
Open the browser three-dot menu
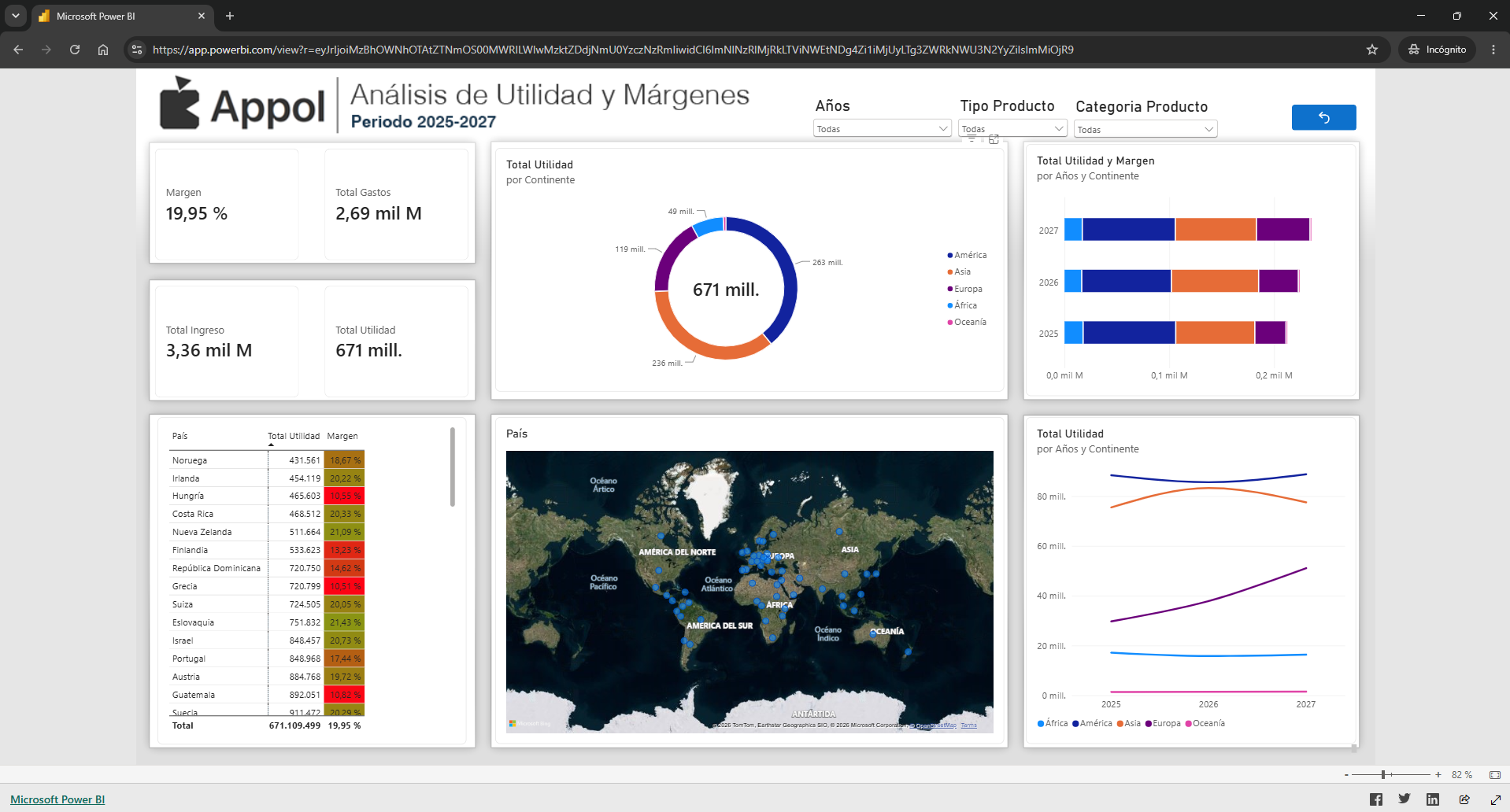[x=1493, y=50]
